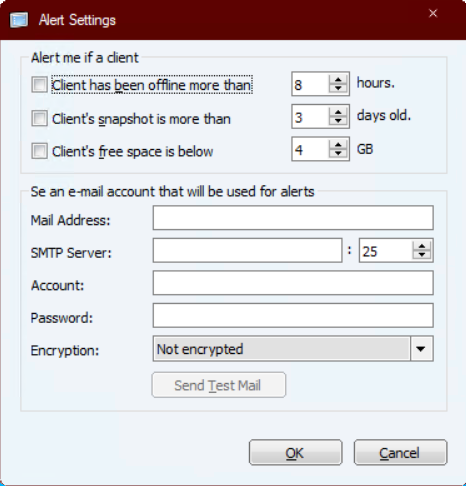Enable client offline alert checkbox
Image resolution: width=466 pixels, height=486 pixels.
[x=39, y=84]
